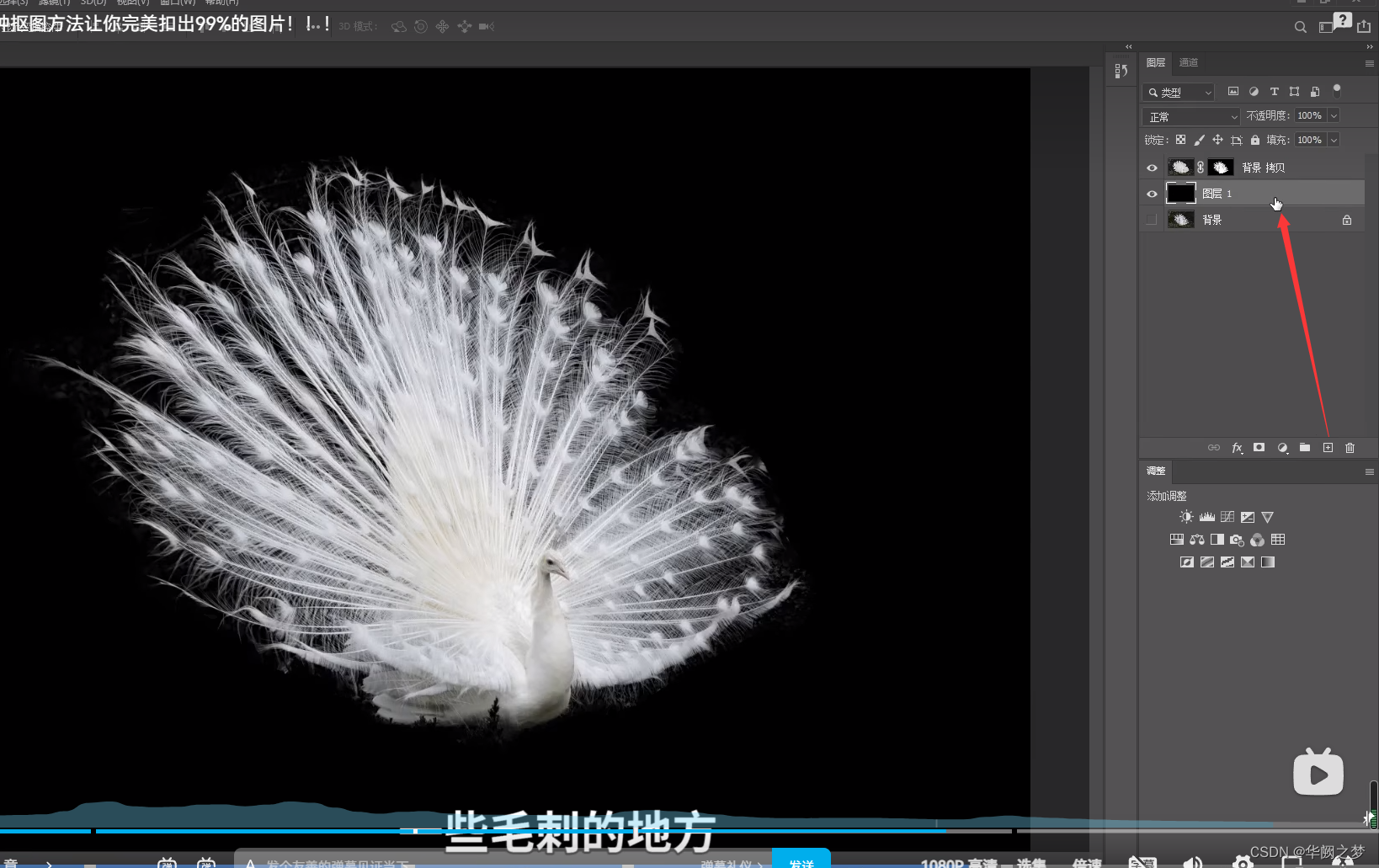The width and height of the screenshot is (1379, 868).
Task: Add a Photo Filter adjustment
Action: click(1237, 540)
